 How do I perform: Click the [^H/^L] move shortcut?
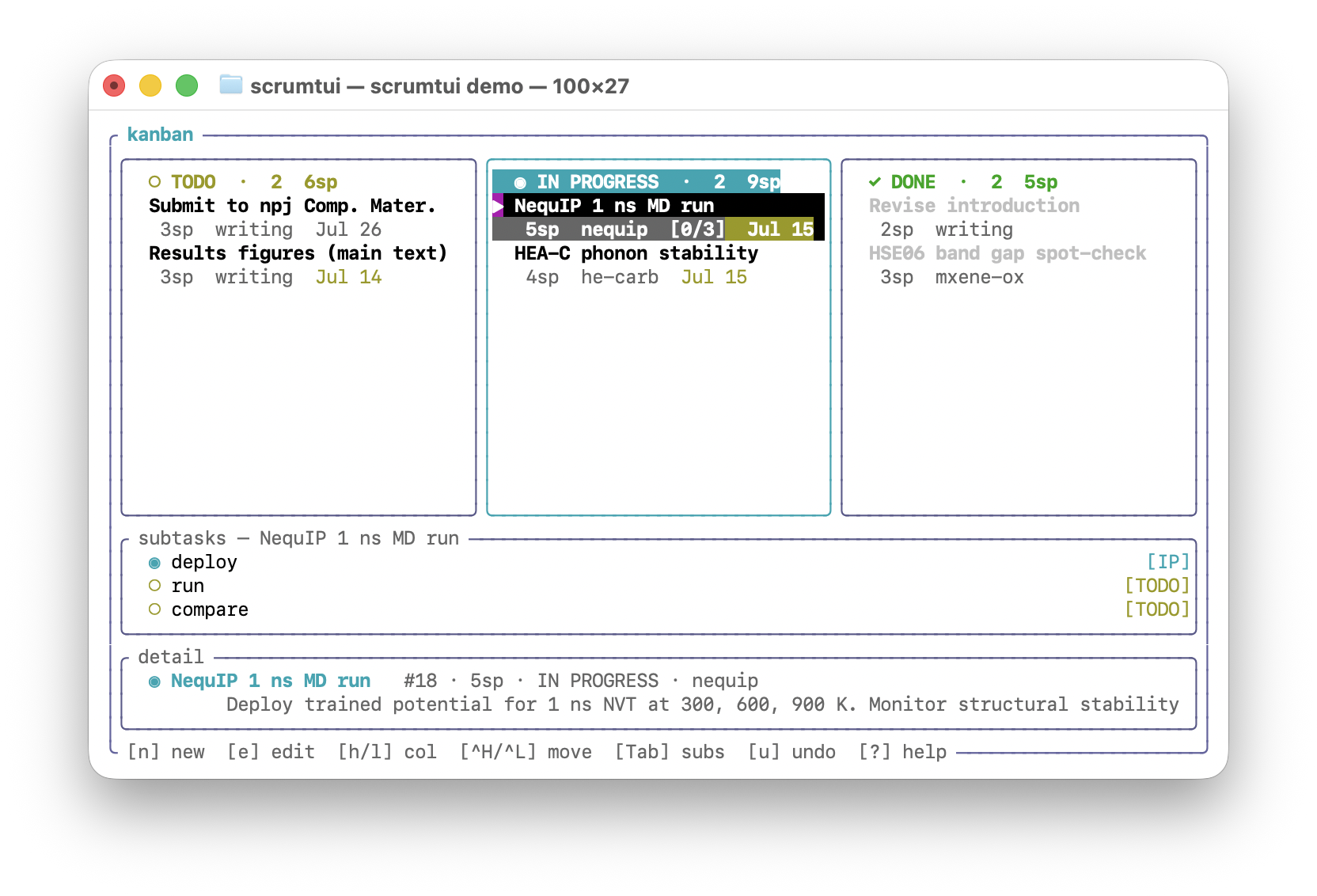[526, 752]
